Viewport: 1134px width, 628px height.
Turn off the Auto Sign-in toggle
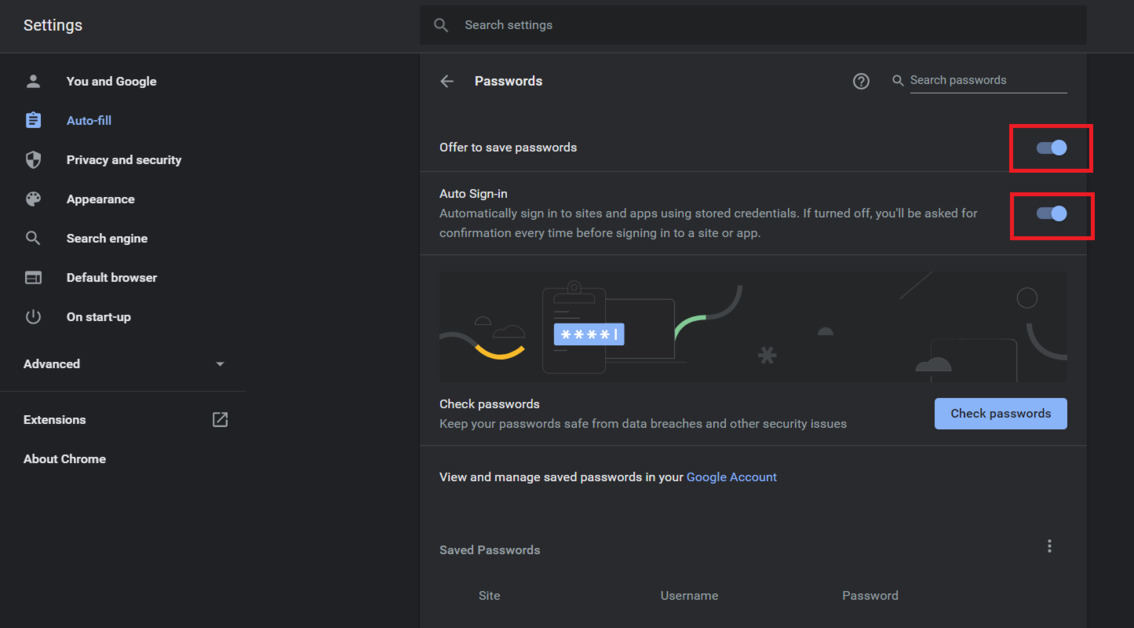(1051, 214)
